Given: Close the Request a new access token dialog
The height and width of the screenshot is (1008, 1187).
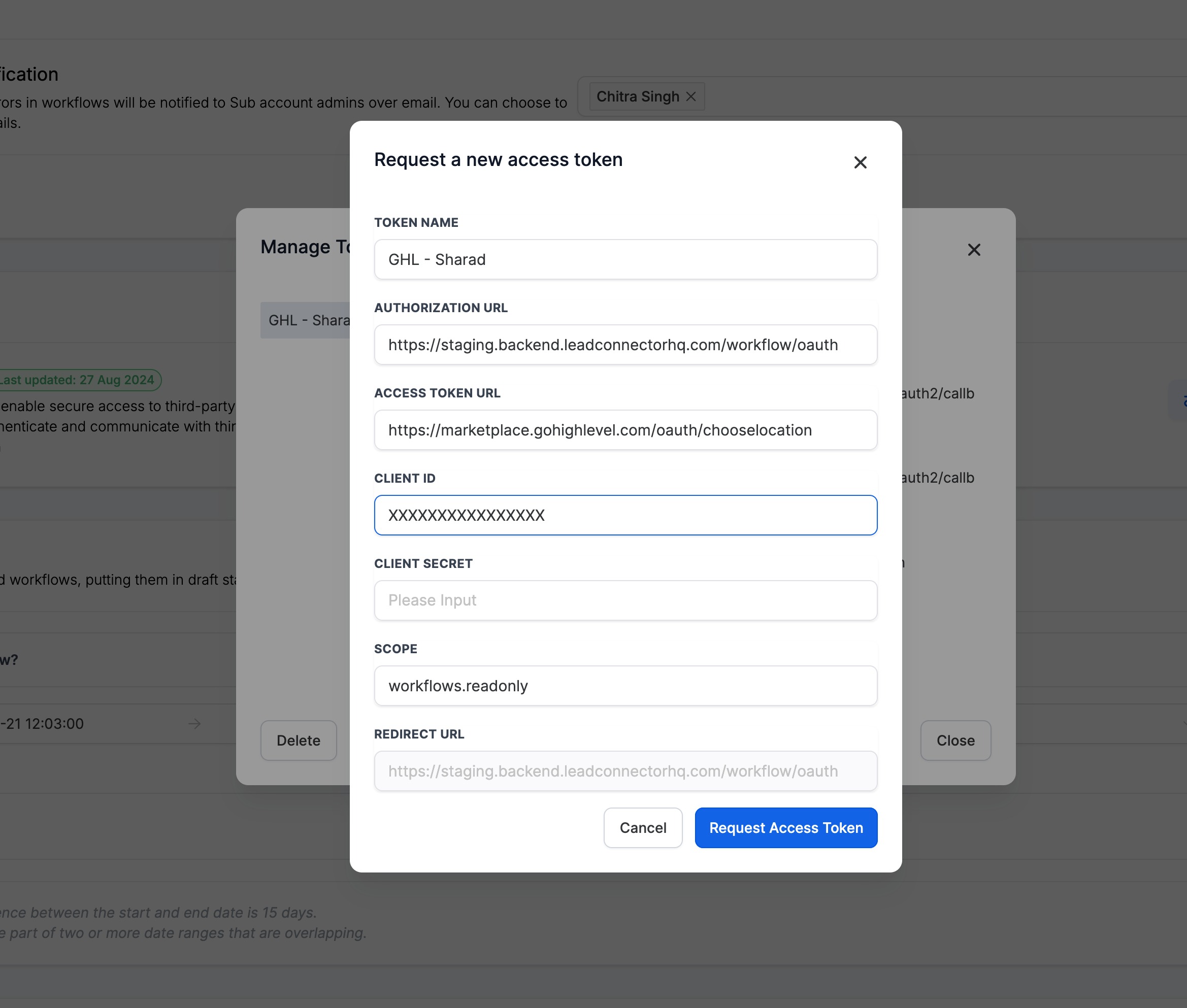Looking at the screenshot, I should pos(860,163).
